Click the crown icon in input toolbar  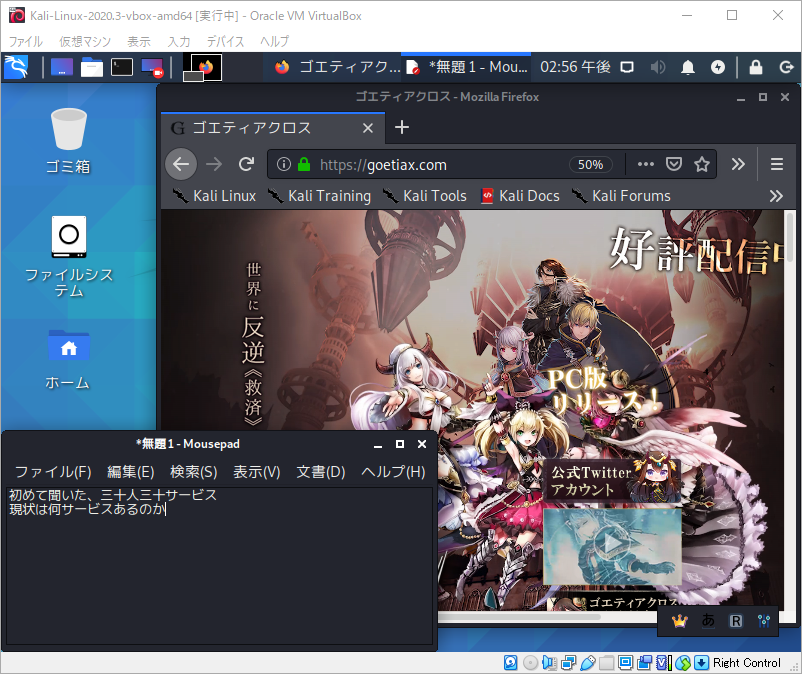pyautogui.click(x=679, y=621)
